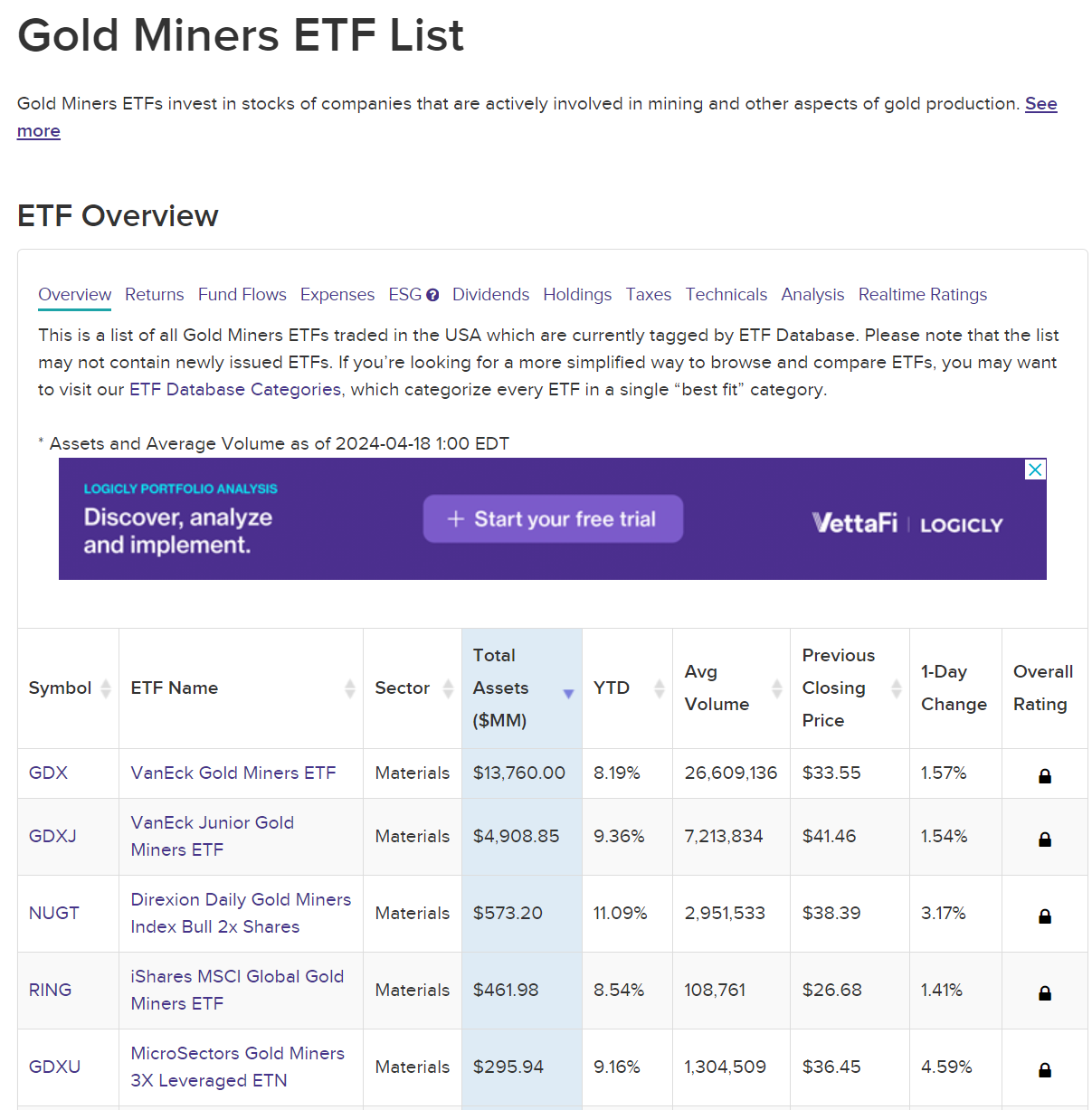This screenshot has width=1092, height=1110.
Task: Click Start your free trial button
Action: (x=553, y=518)
